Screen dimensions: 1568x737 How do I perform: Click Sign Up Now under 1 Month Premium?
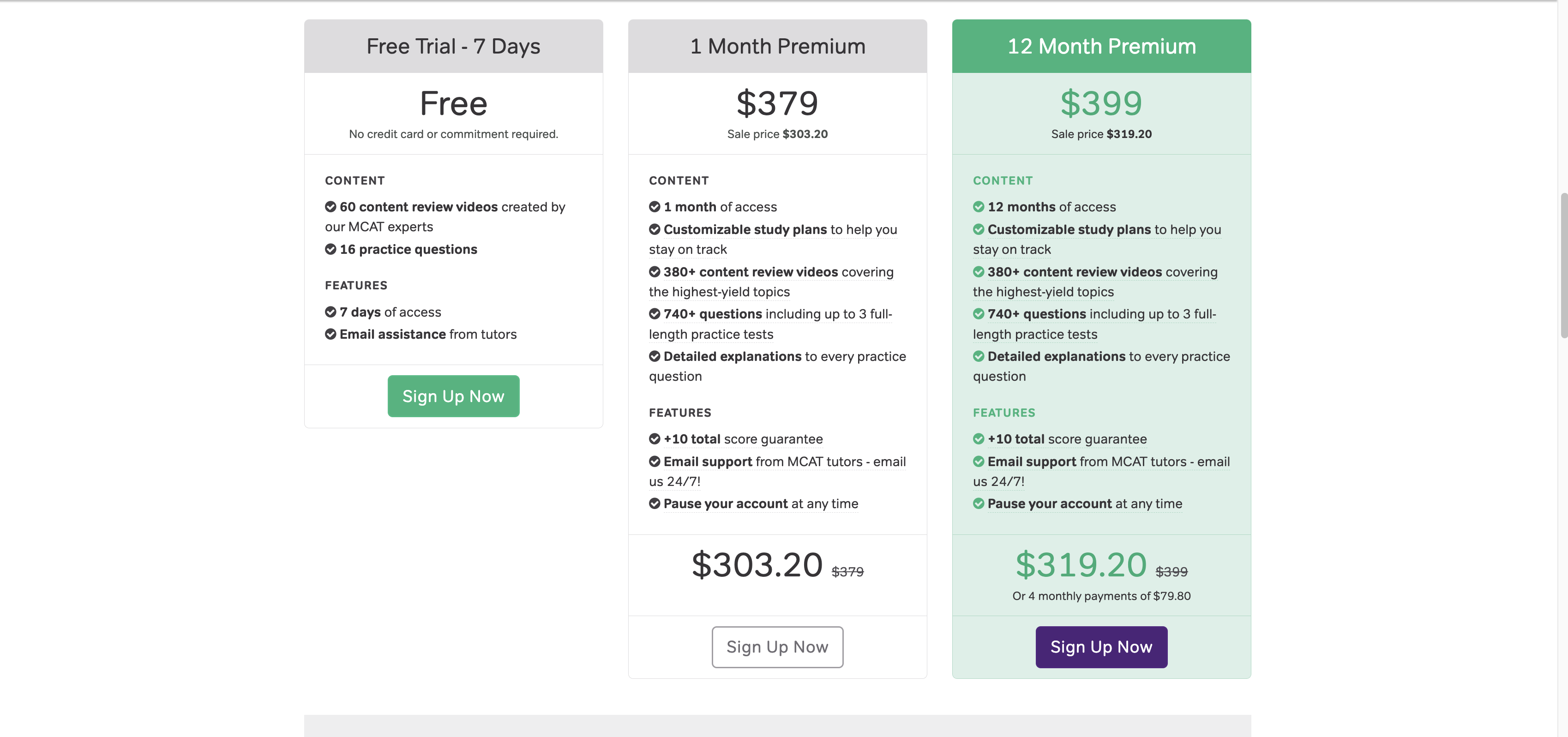tap(777, 647)
